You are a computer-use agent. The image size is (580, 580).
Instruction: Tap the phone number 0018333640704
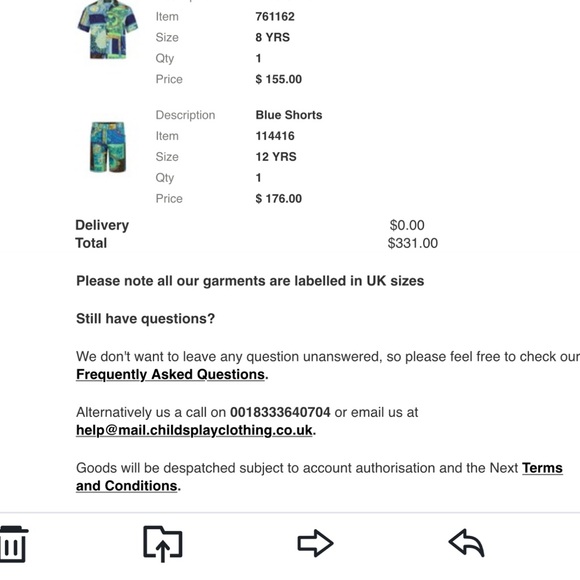point(280,412)
